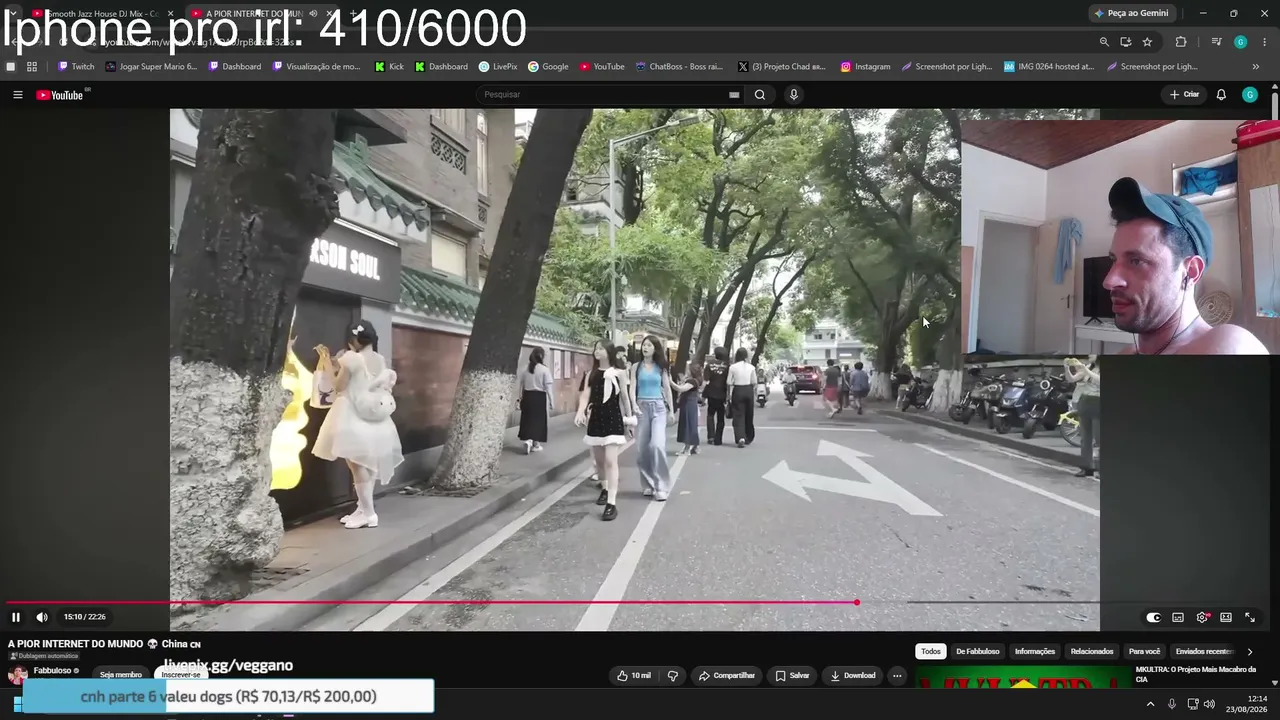Open the taskbar network icon

[1192, 704]
